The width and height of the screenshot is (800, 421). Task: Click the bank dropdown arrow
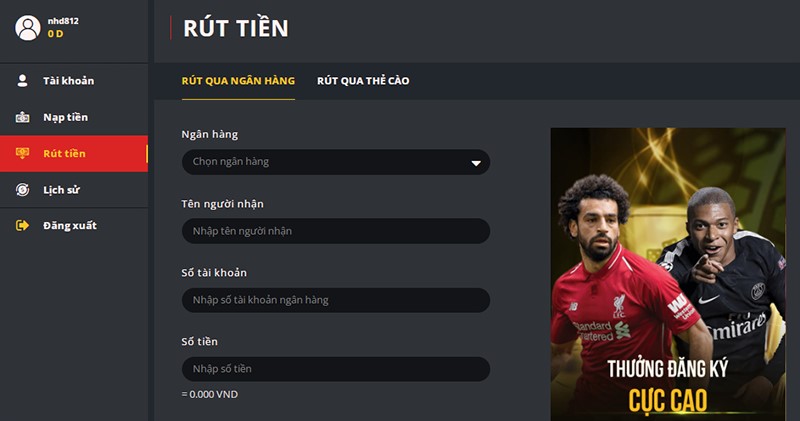tap(476, 163)
